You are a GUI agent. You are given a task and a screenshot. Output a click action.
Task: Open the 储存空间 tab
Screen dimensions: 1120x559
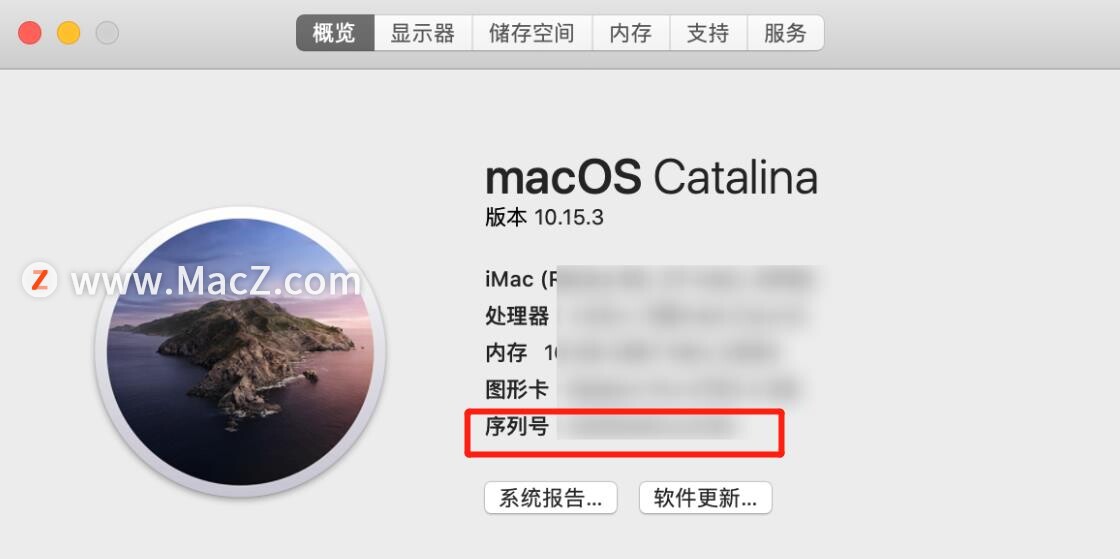pos(532,33)
